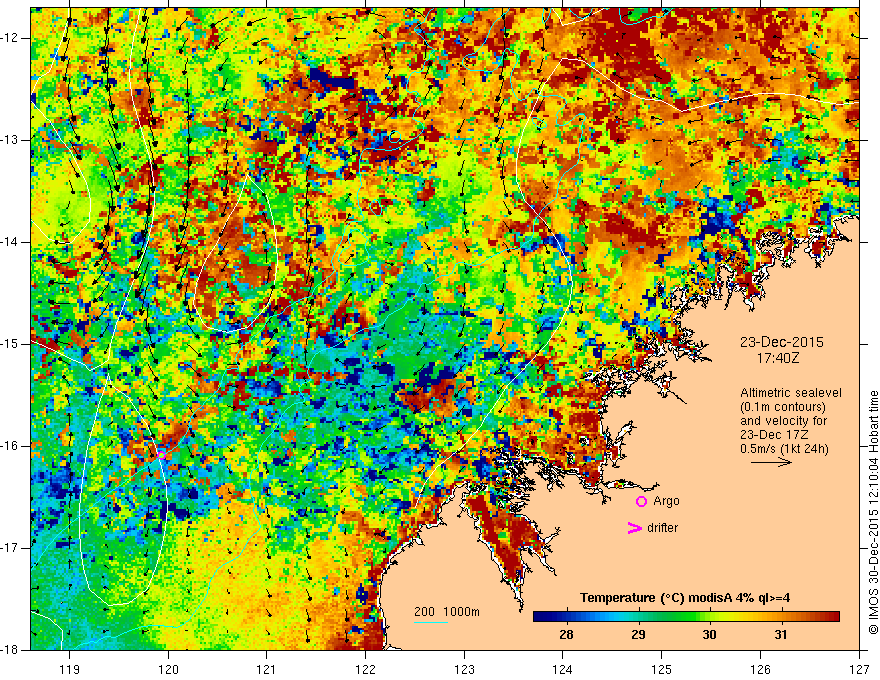Click longitude axis label '125'
The image size is (880, 680).
click(x=662, y=669)
